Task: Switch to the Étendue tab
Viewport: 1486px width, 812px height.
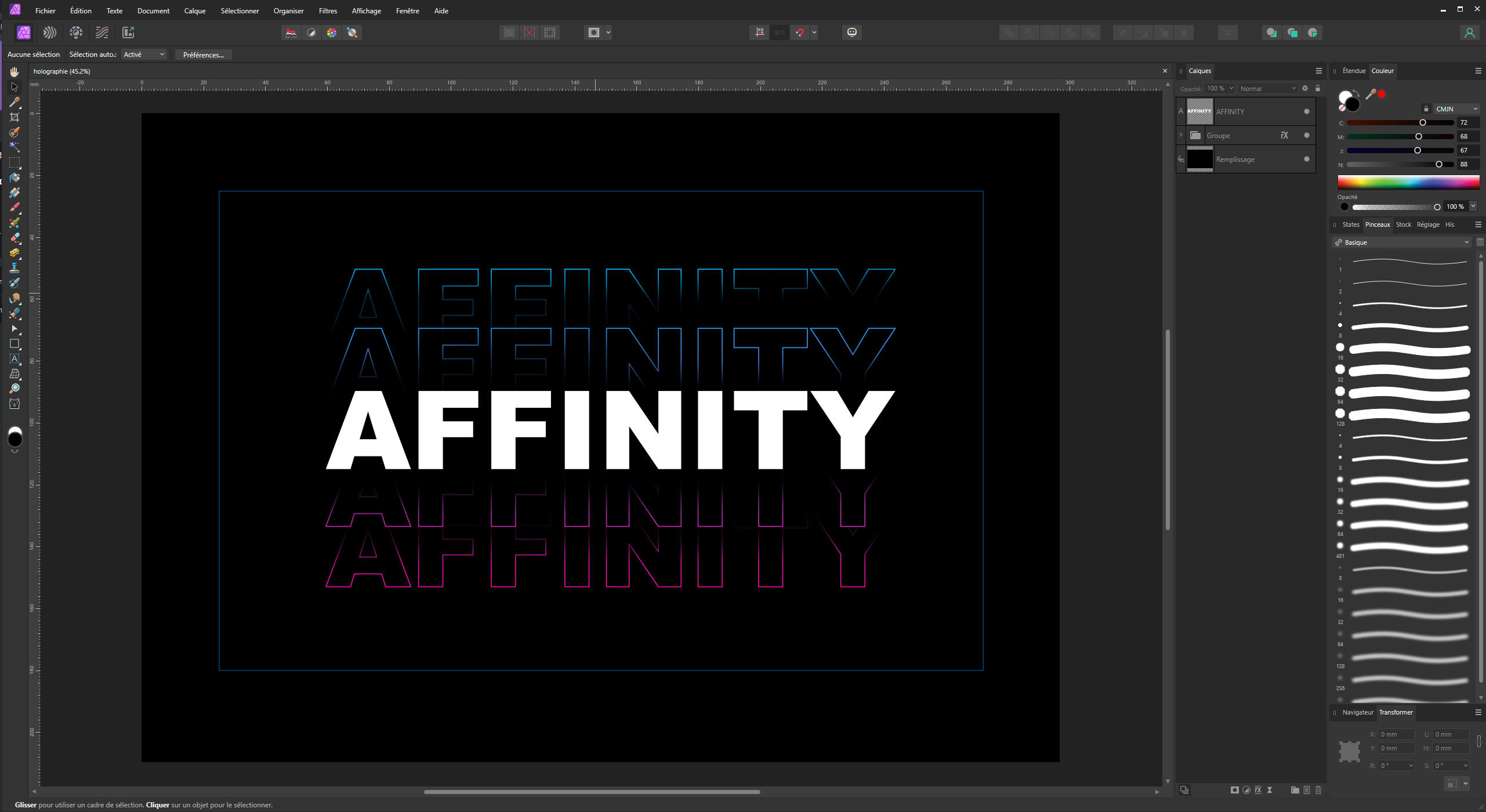Action: pyautogui.click(x=1354, y=71)
